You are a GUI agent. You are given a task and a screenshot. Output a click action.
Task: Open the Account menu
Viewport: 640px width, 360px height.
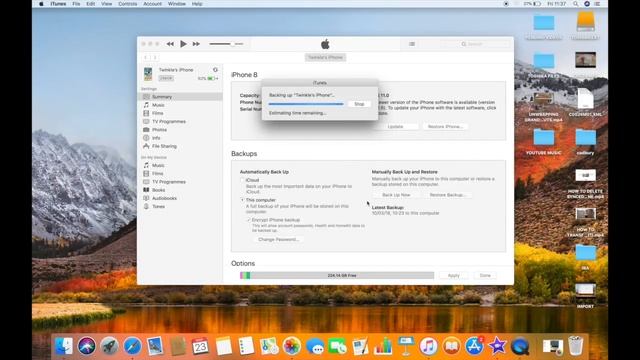[152, 4]
